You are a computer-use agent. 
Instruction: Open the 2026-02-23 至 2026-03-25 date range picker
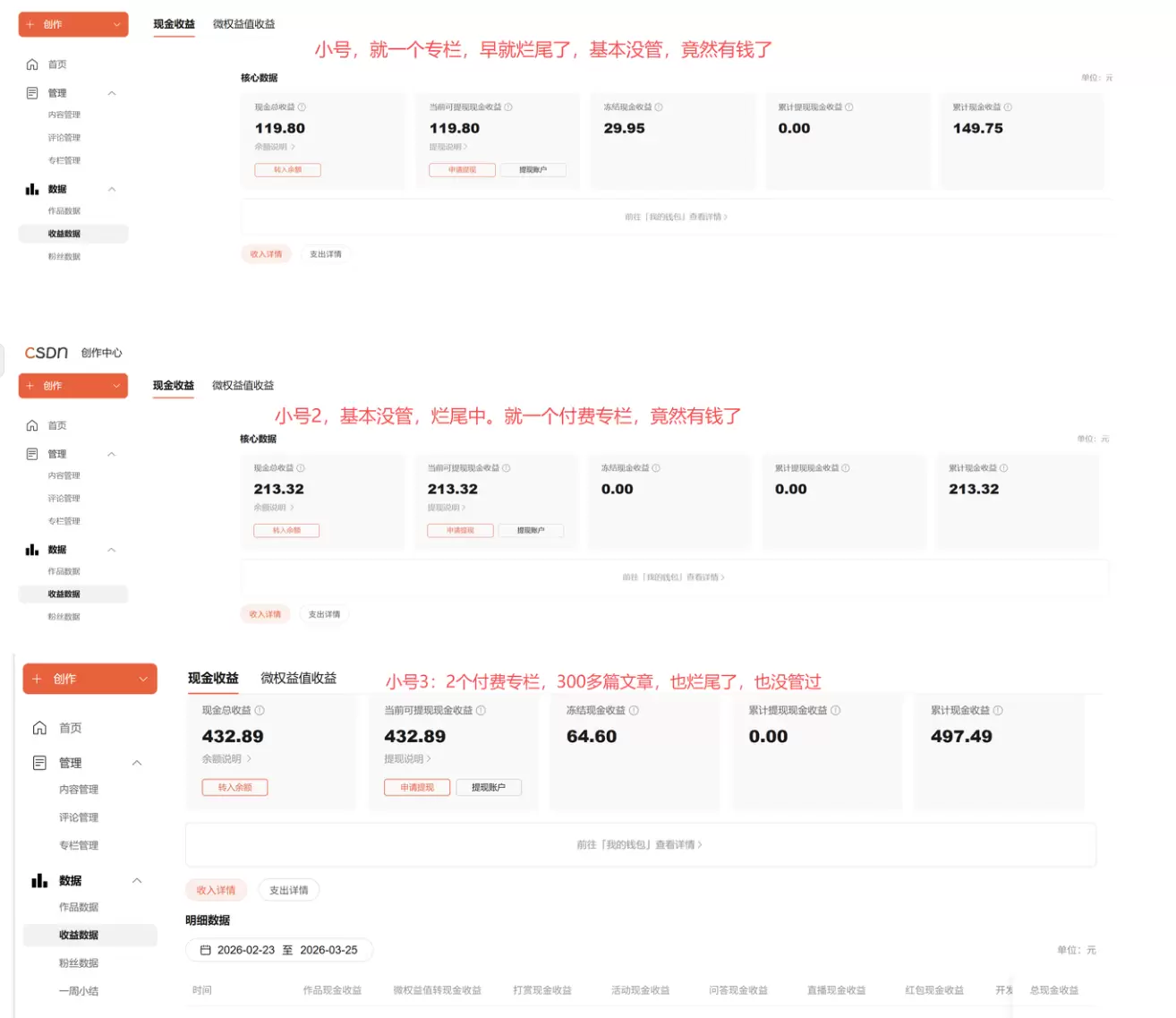pyautogui.click(x=279, y=950)
